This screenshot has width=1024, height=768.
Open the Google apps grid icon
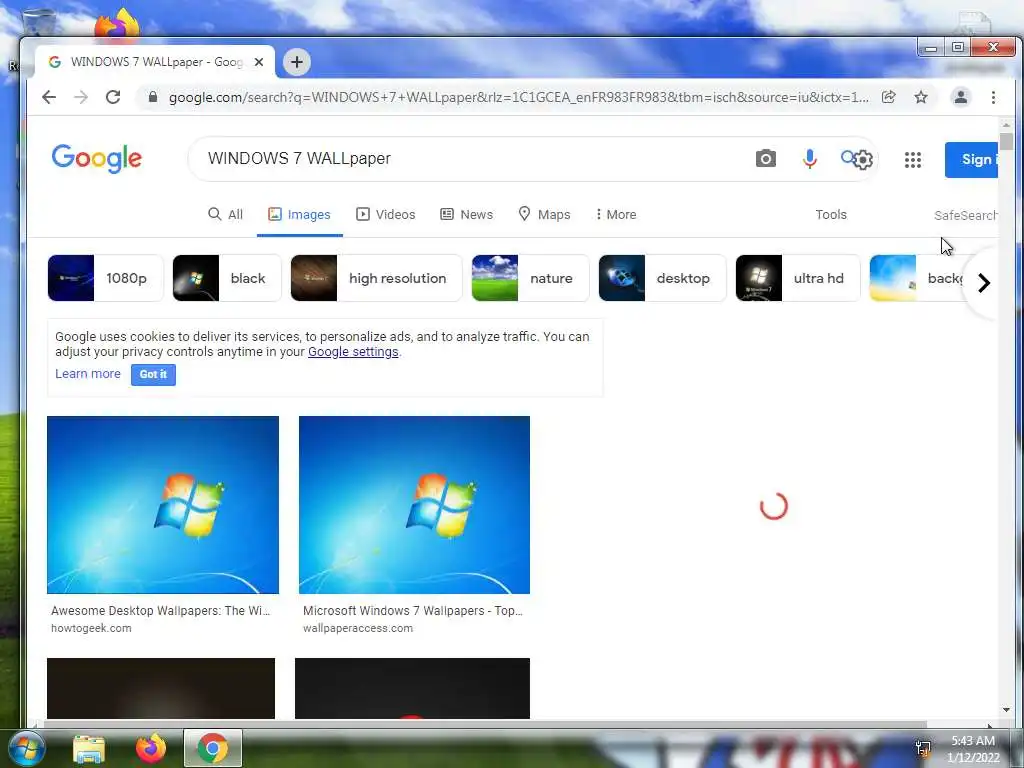click(912, 159)
